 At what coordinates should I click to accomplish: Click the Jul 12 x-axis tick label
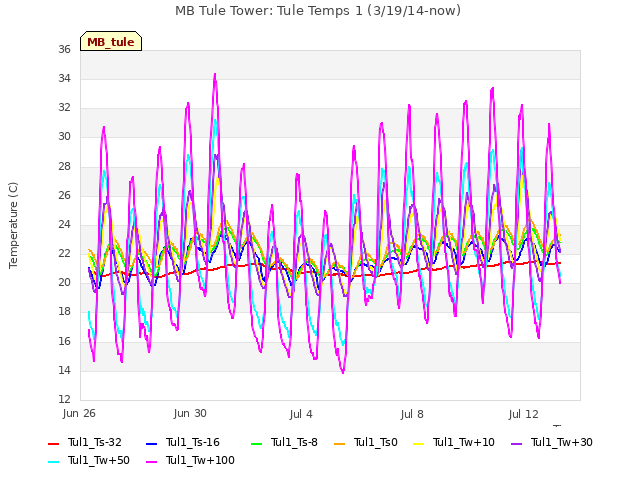tap(524, 414)
